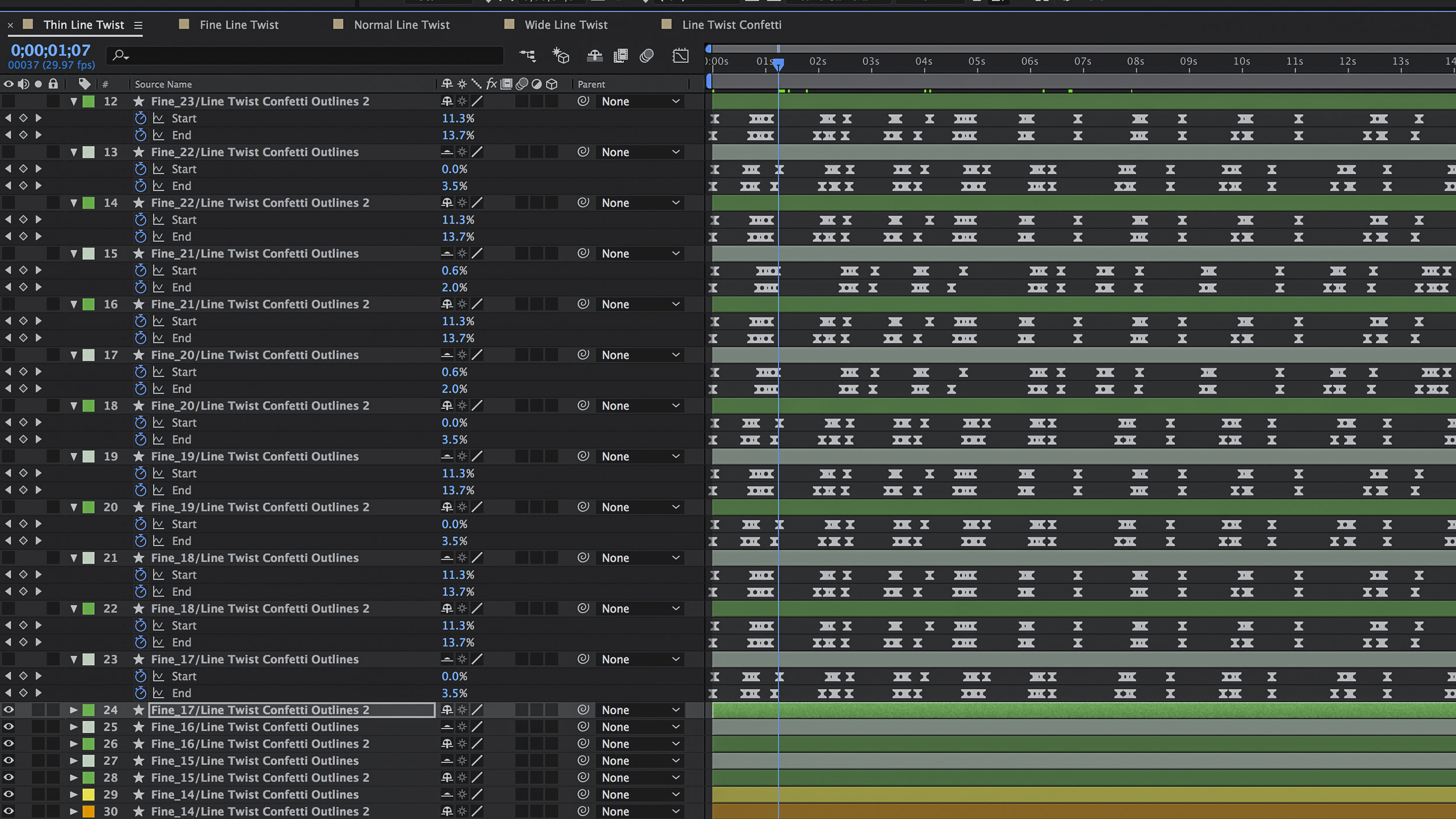Open the composition mini-flowchart
The height and width of the screenshot is (819, 1456).
(x=527, y=56)
